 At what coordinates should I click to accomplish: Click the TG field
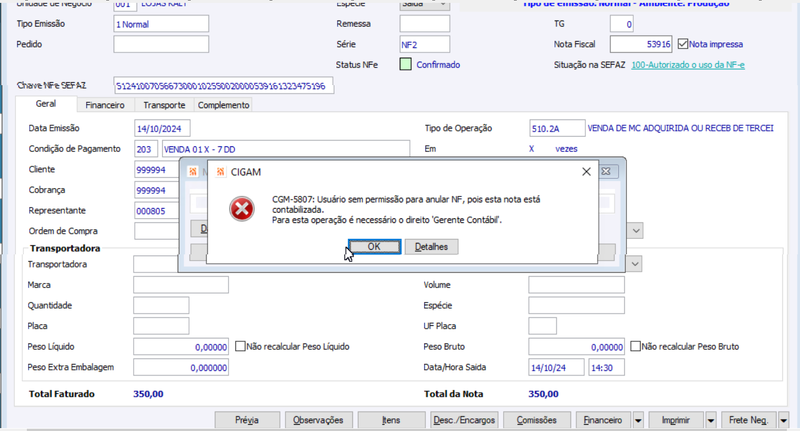click(x=621, y=24)
